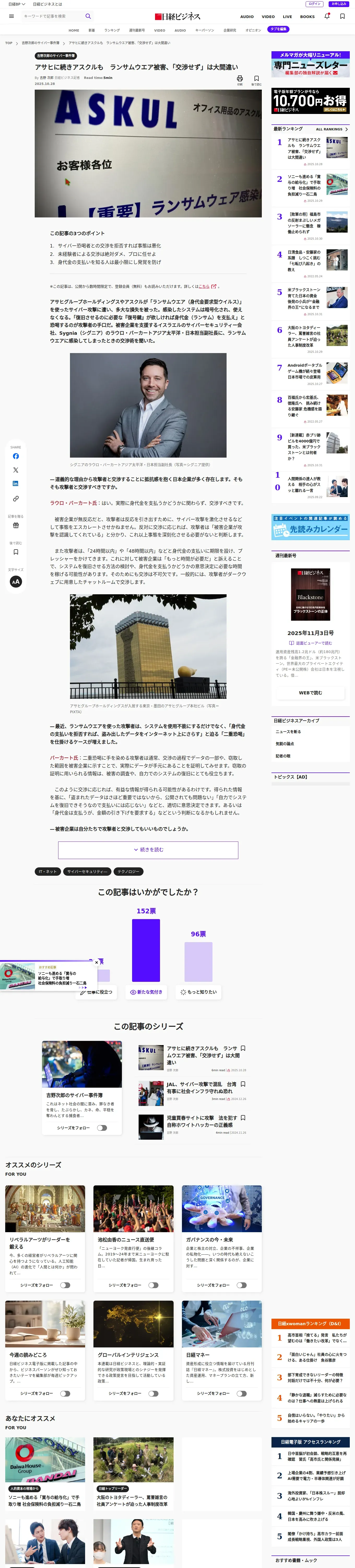Viewport: 355px width, 1568px height.
Task: Expand the article with 続きを読む
Action: coord(148,850)
